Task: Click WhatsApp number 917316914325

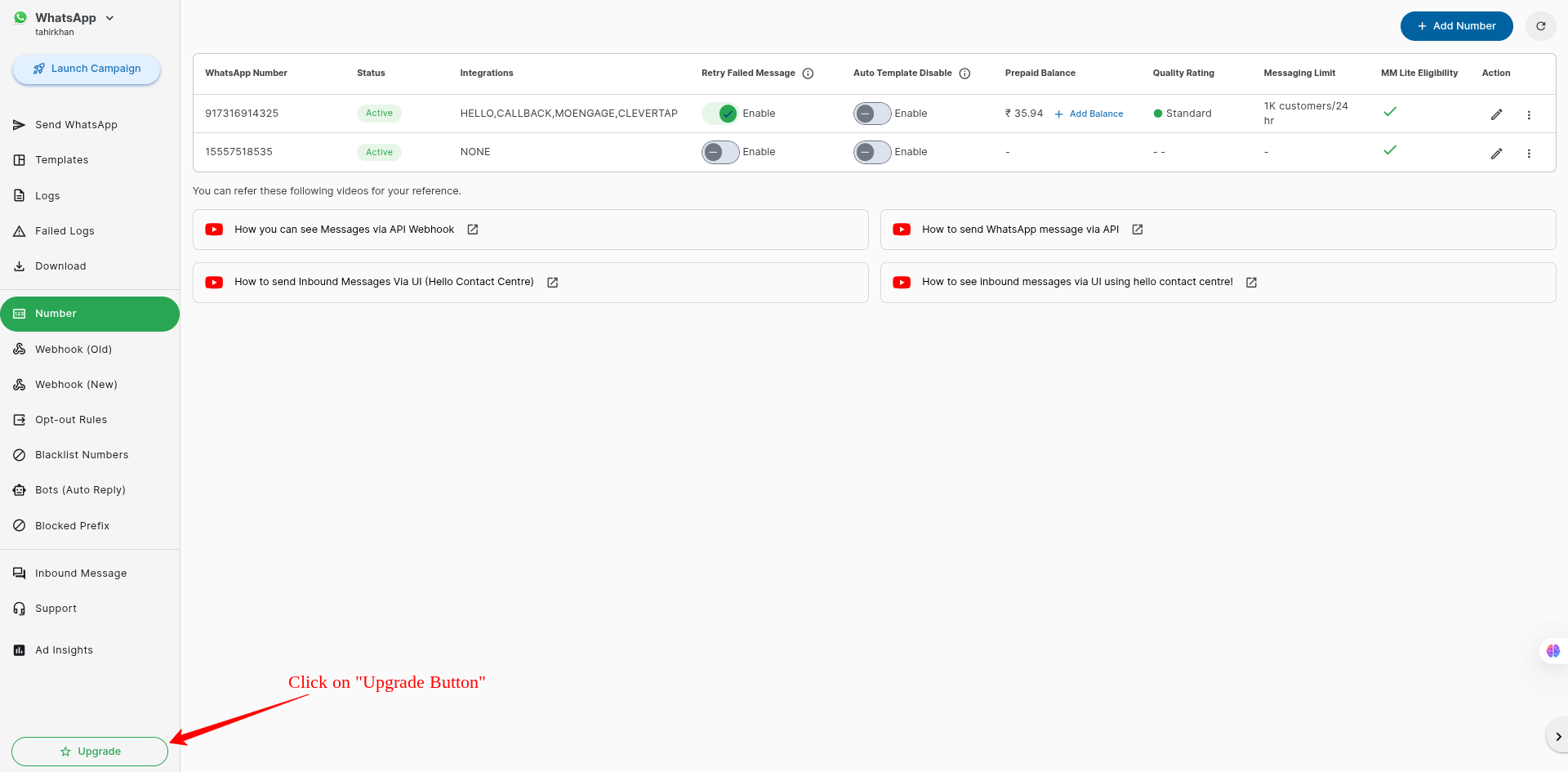Action: 242,114
